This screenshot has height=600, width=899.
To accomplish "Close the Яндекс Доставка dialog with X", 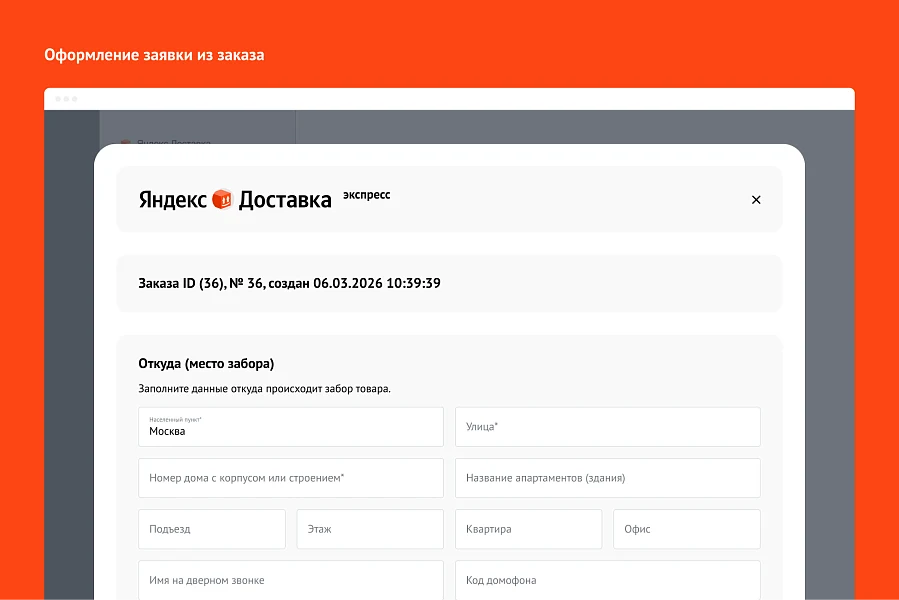I will click(x=756, y=200).
